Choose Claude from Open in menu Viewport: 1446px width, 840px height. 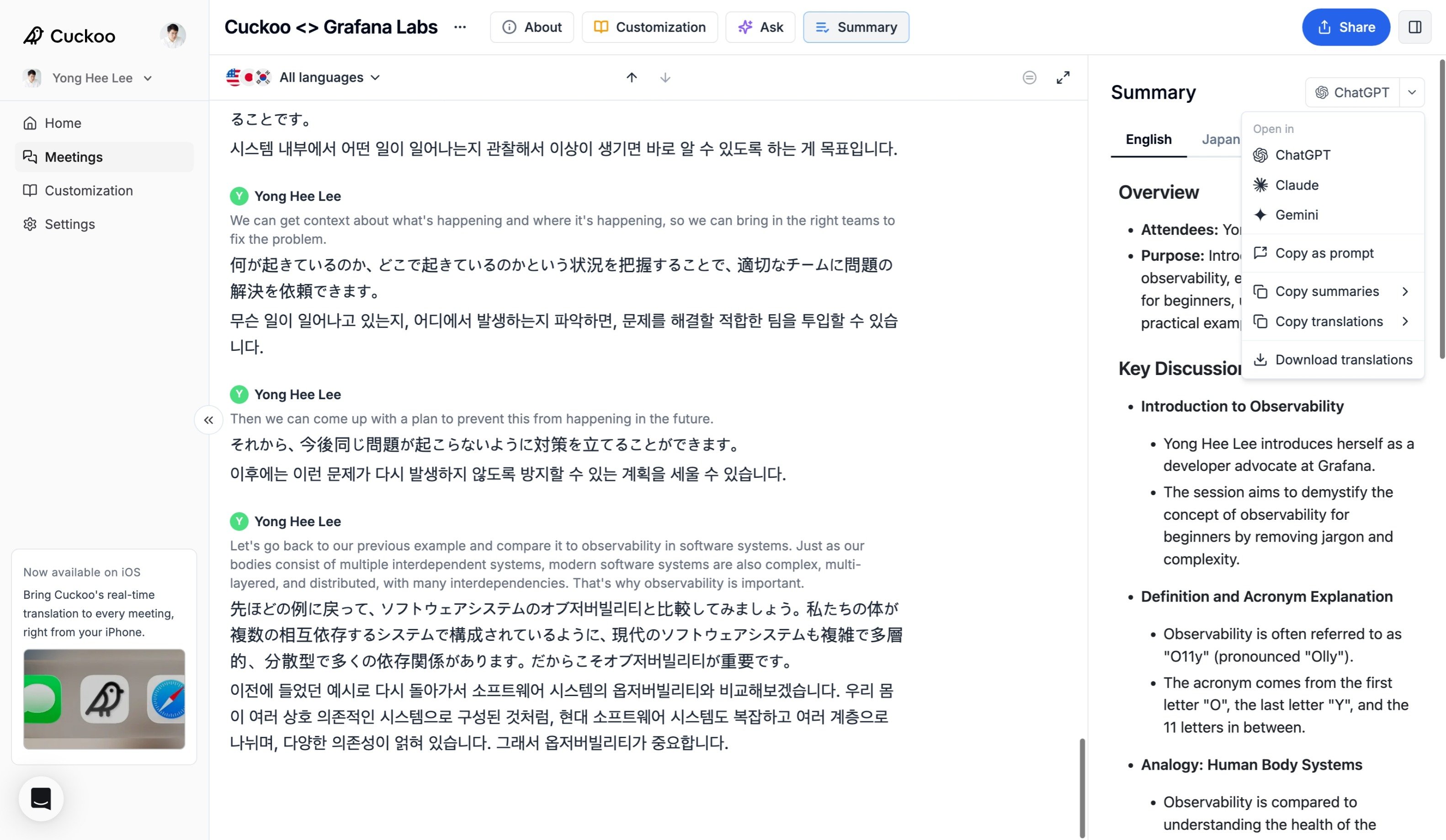(x=1332, y=185)
